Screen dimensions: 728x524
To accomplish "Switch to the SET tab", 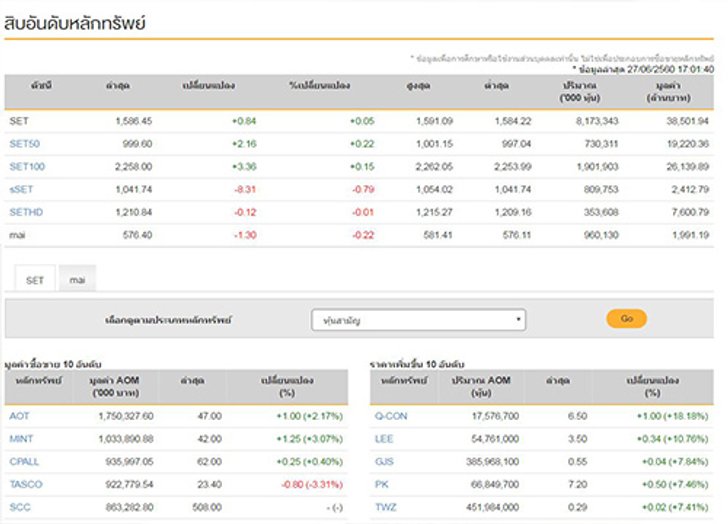I will point(35,280).
